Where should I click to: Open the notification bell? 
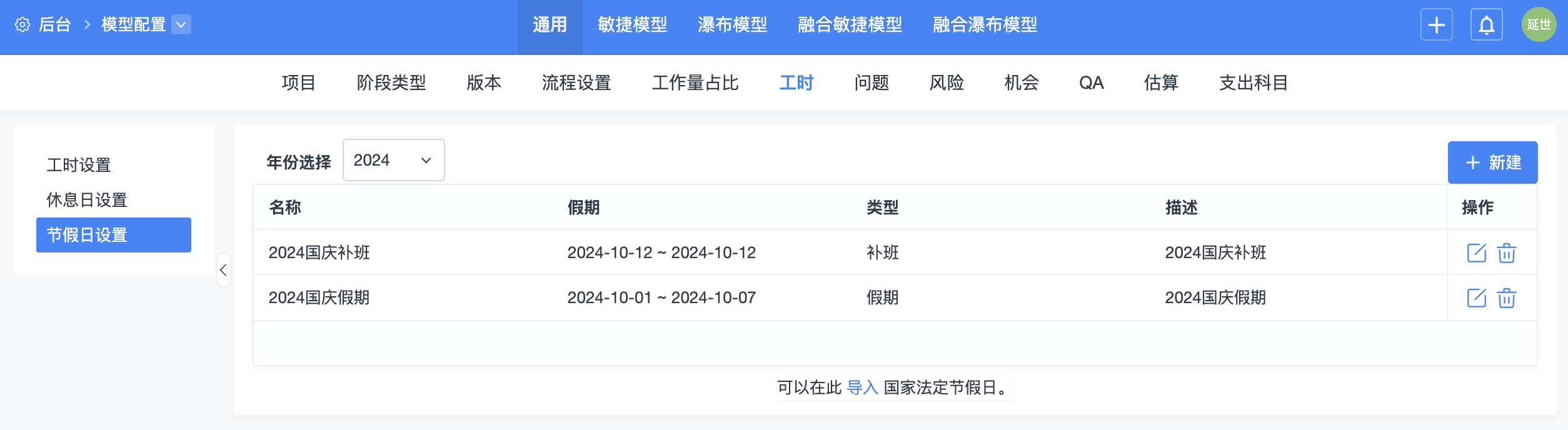(1486, 25)
